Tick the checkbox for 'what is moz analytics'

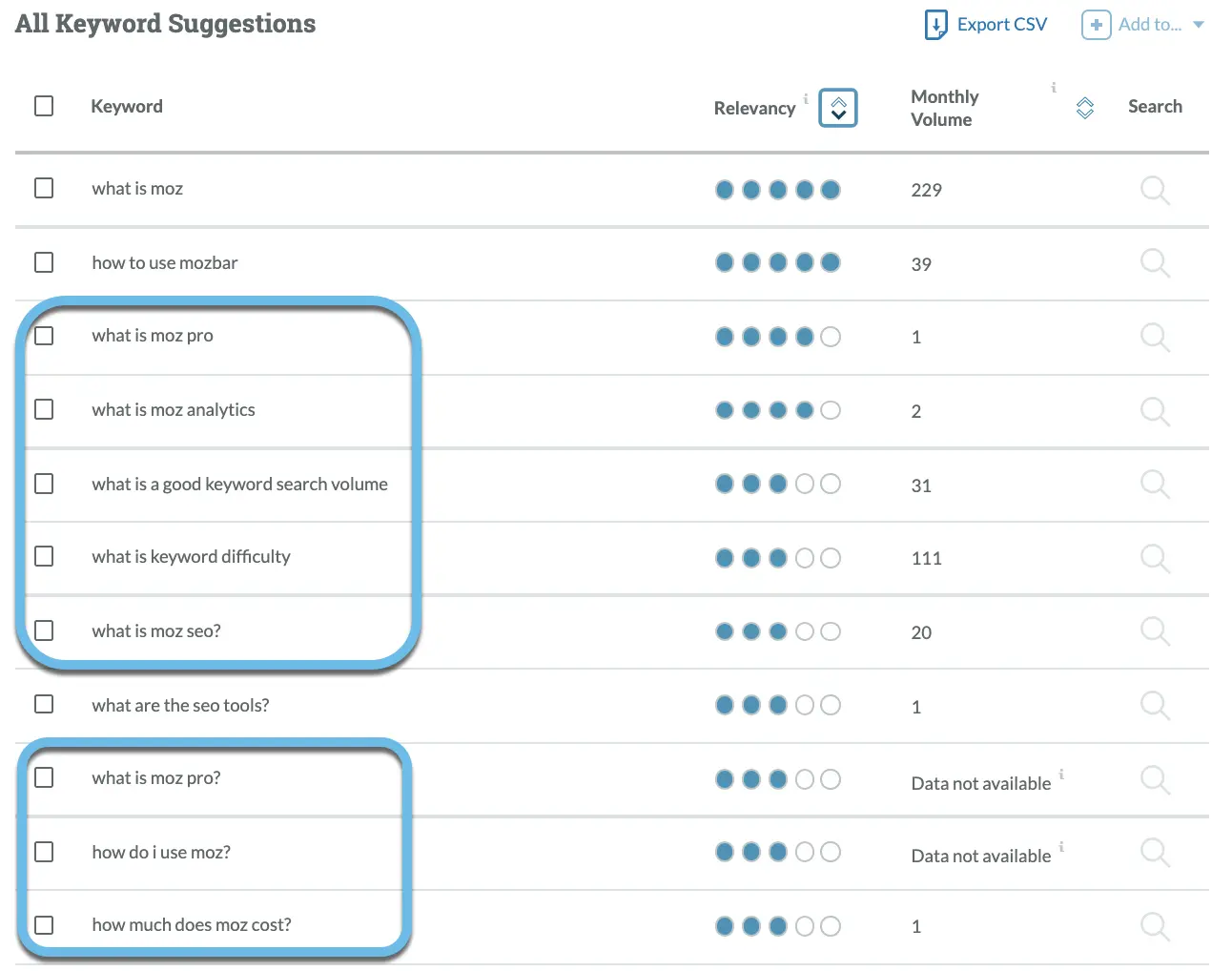[44, 409]
